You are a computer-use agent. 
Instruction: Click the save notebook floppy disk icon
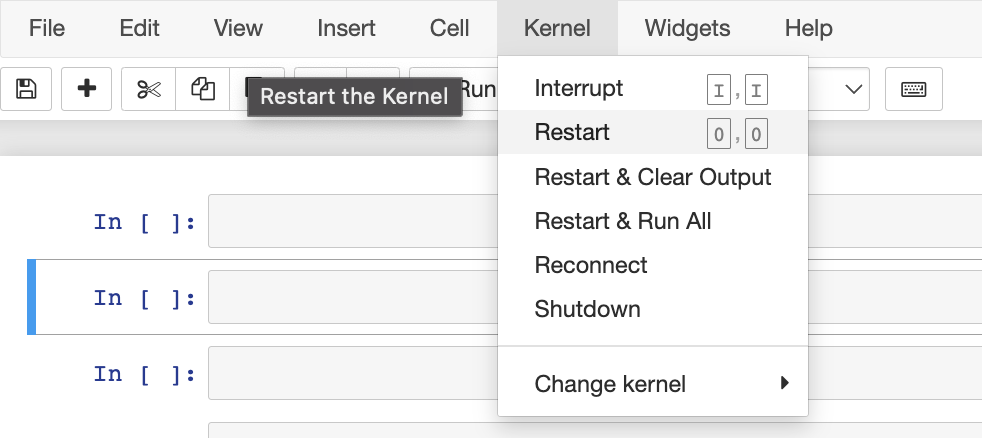click(26, 89)
